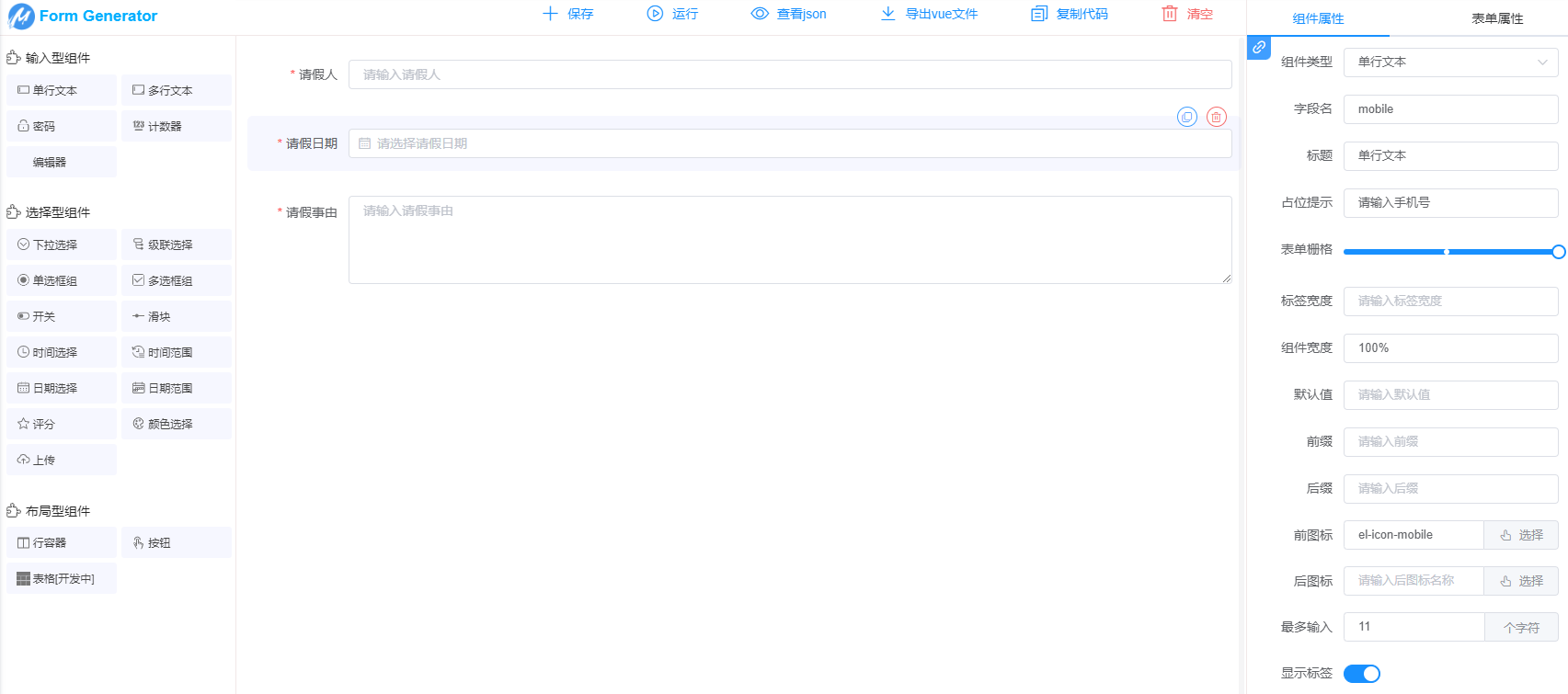Click the blue link icon beside the properties panel
The width and height of the screenshot is (1568, 694).
(x=1259, y=47)
